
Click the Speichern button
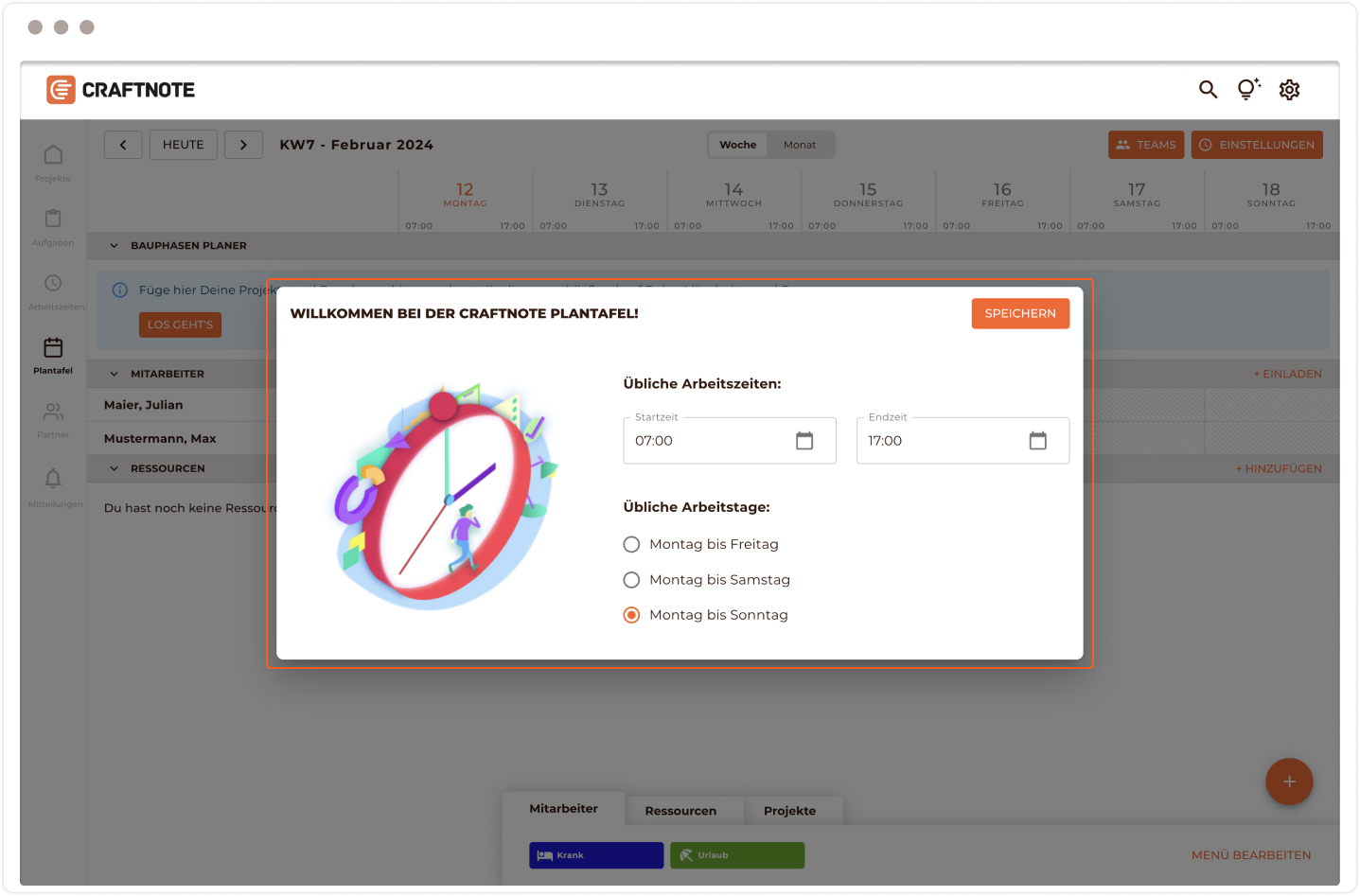pyautogui.click(x=1020, y=314)
